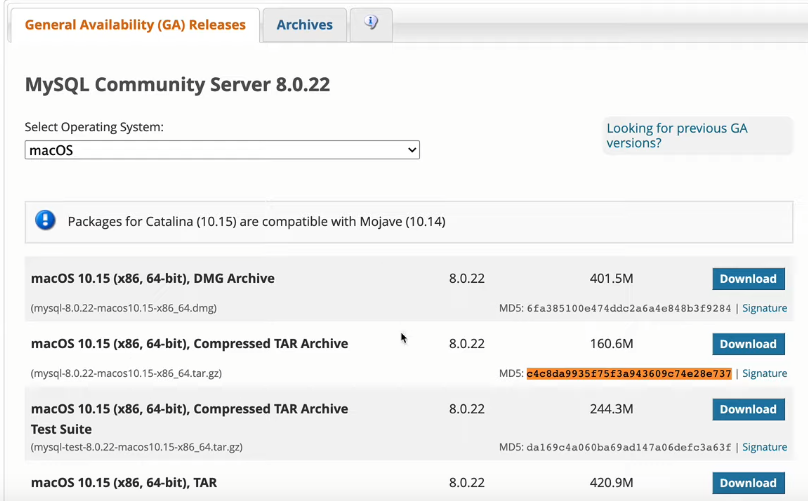Download the 160.6M Compressed TAR Archive
This screenshot has width=808, height=501.
[748, 344]
